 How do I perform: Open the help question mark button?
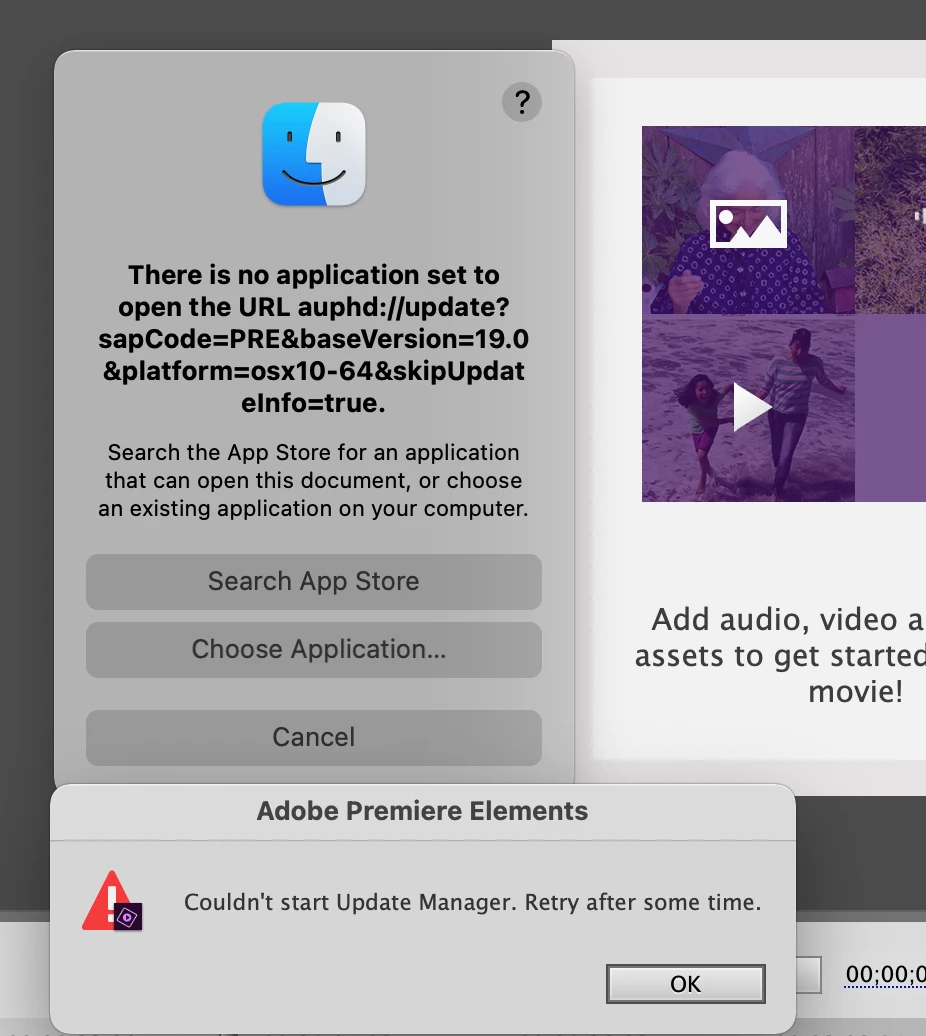[x=522, y=102]
